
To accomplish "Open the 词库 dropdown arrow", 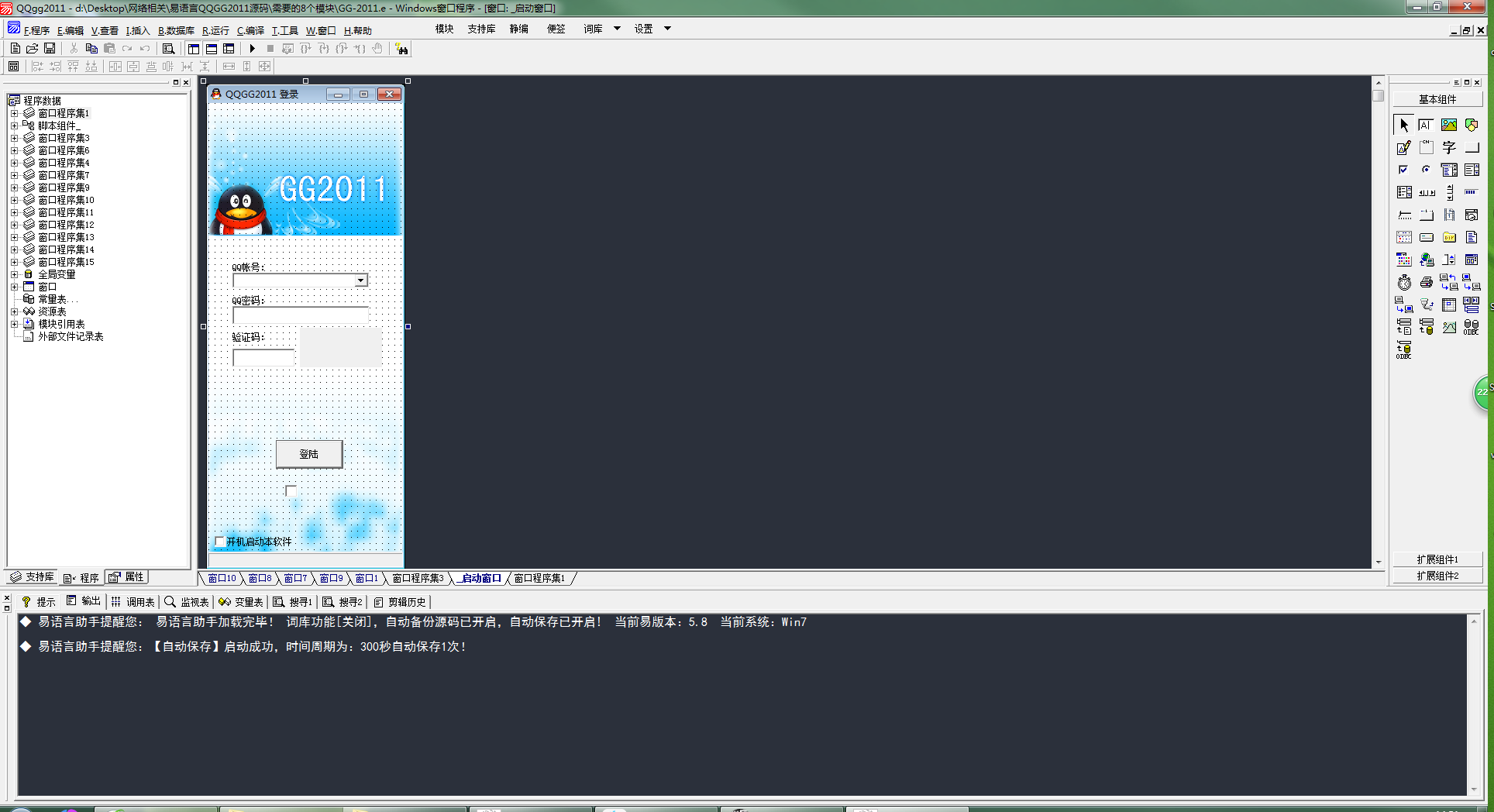I will [617, 29].
